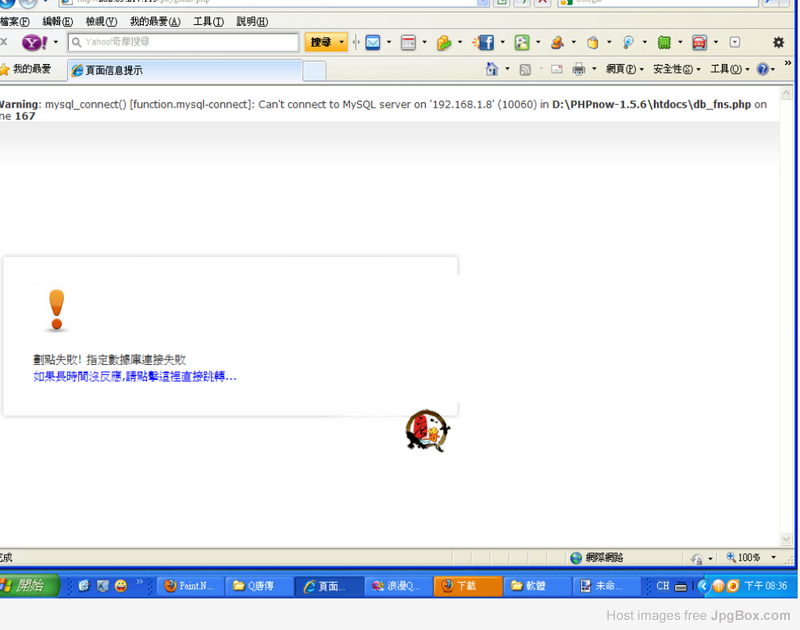Screen dimensions: 800x630
Task: Switch to the Paint.NET taskbar window
Action: coord(189,586)
